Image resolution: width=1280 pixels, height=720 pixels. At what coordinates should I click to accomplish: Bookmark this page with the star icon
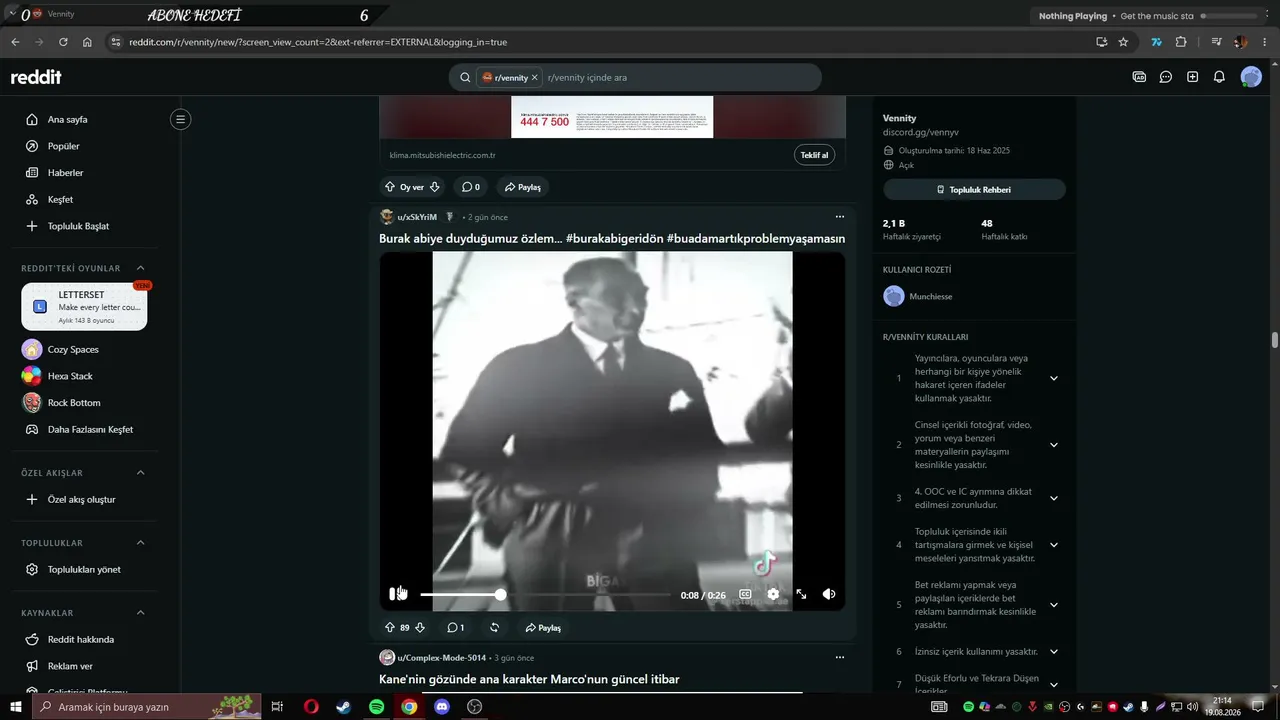click(x=1123, y=42)
